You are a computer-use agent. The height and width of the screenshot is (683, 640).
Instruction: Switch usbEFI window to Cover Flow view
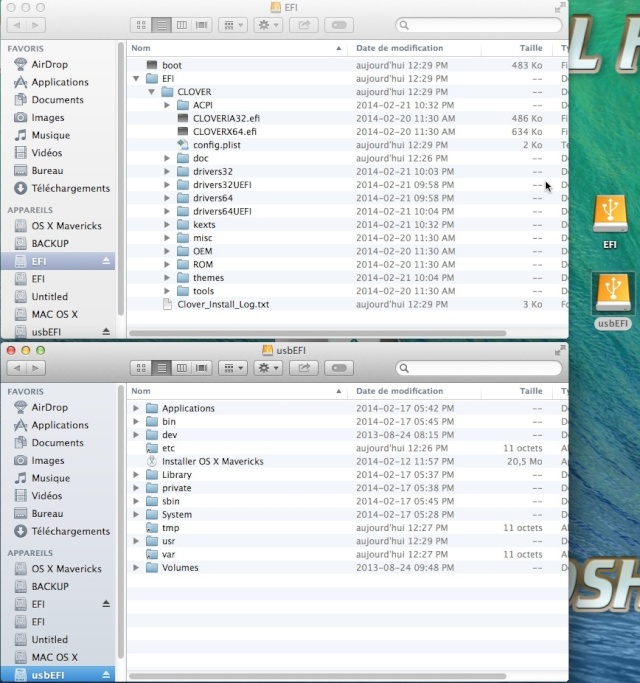click(x=202, y=368)
